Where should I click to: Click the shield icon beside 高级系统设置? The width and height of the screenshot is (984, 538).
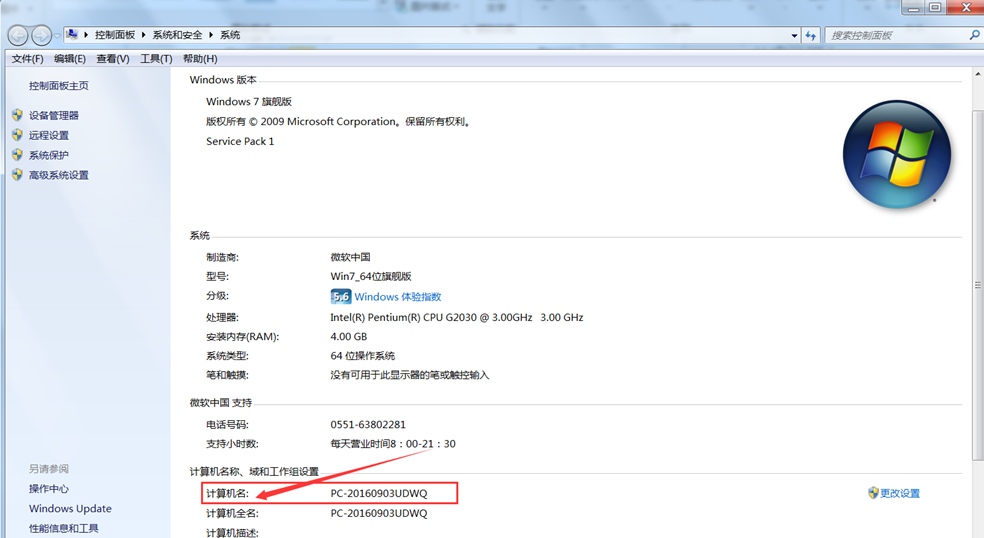(x=17, y=175)
